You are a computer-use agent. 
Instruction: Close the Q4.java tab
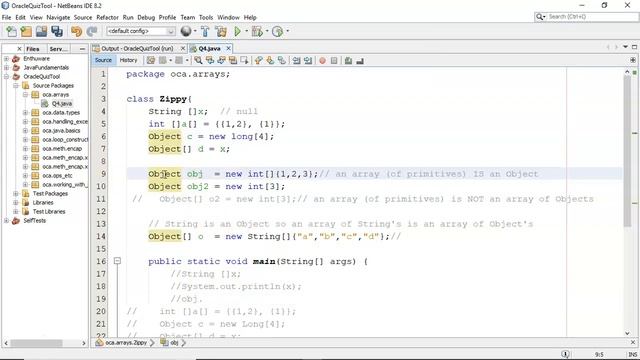pyautogui.click(x=229, y=48)
